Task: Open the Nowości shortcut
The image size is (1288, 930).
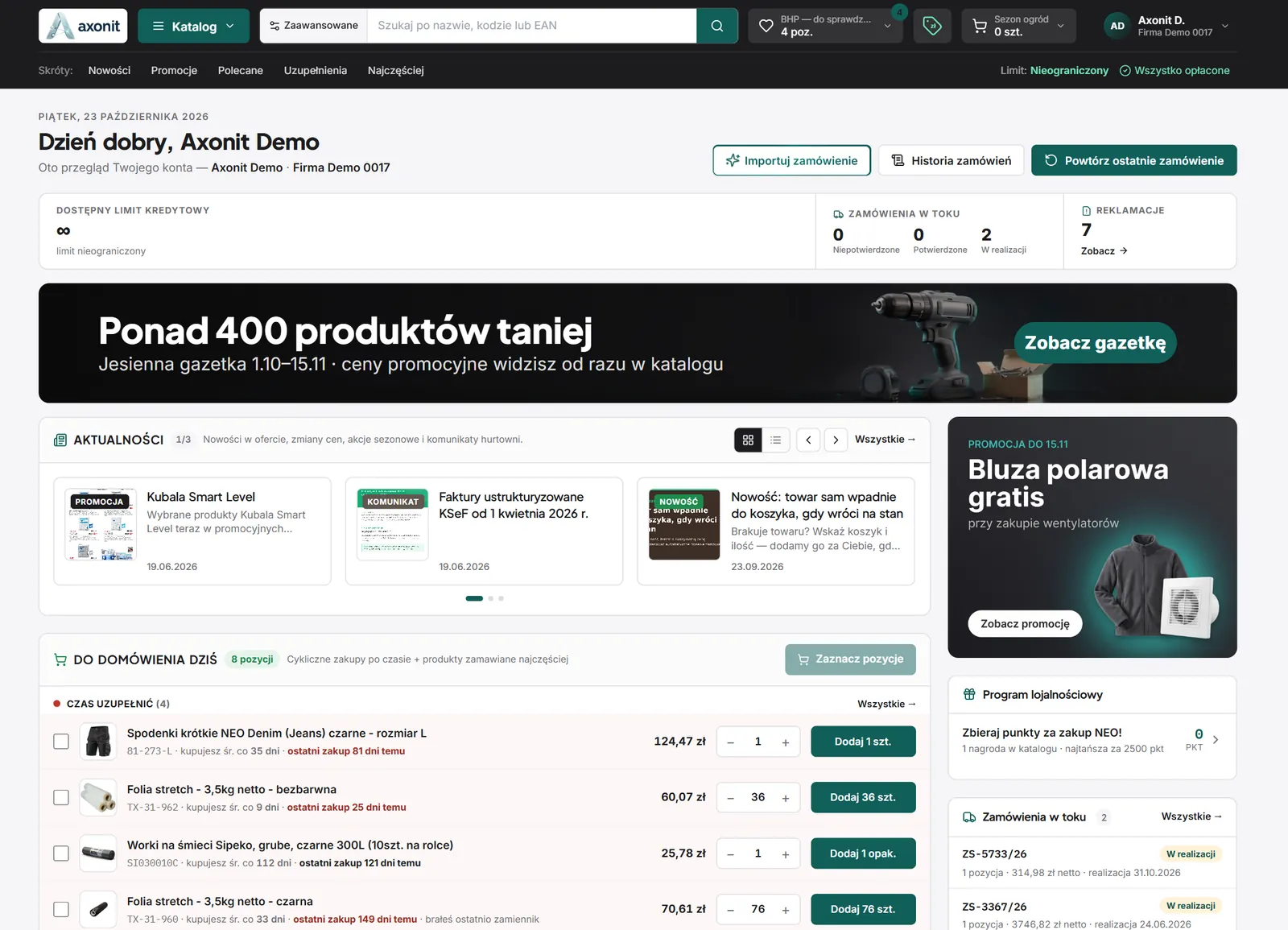Action: tap(109, 71)
